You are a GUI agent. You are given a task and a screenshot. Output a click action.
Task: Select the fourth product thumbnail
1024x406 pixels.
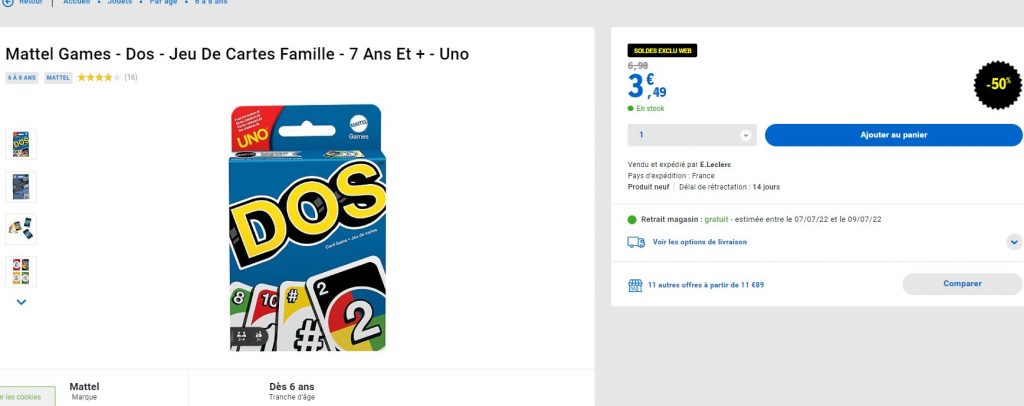(x=21, y=270)
